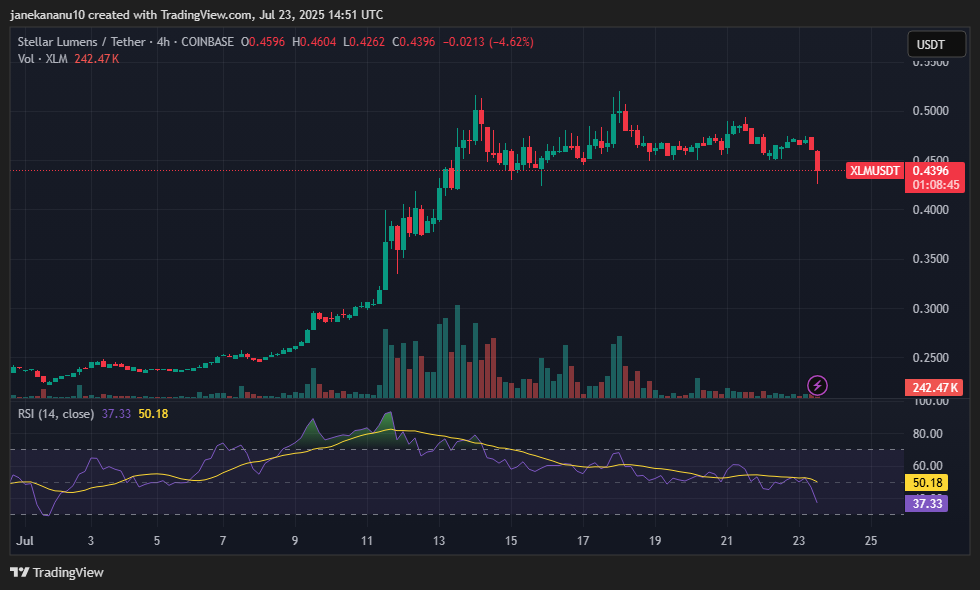Click the 60.00 RSI axis label
980x590 pixels.
click(x=928, y=466)
